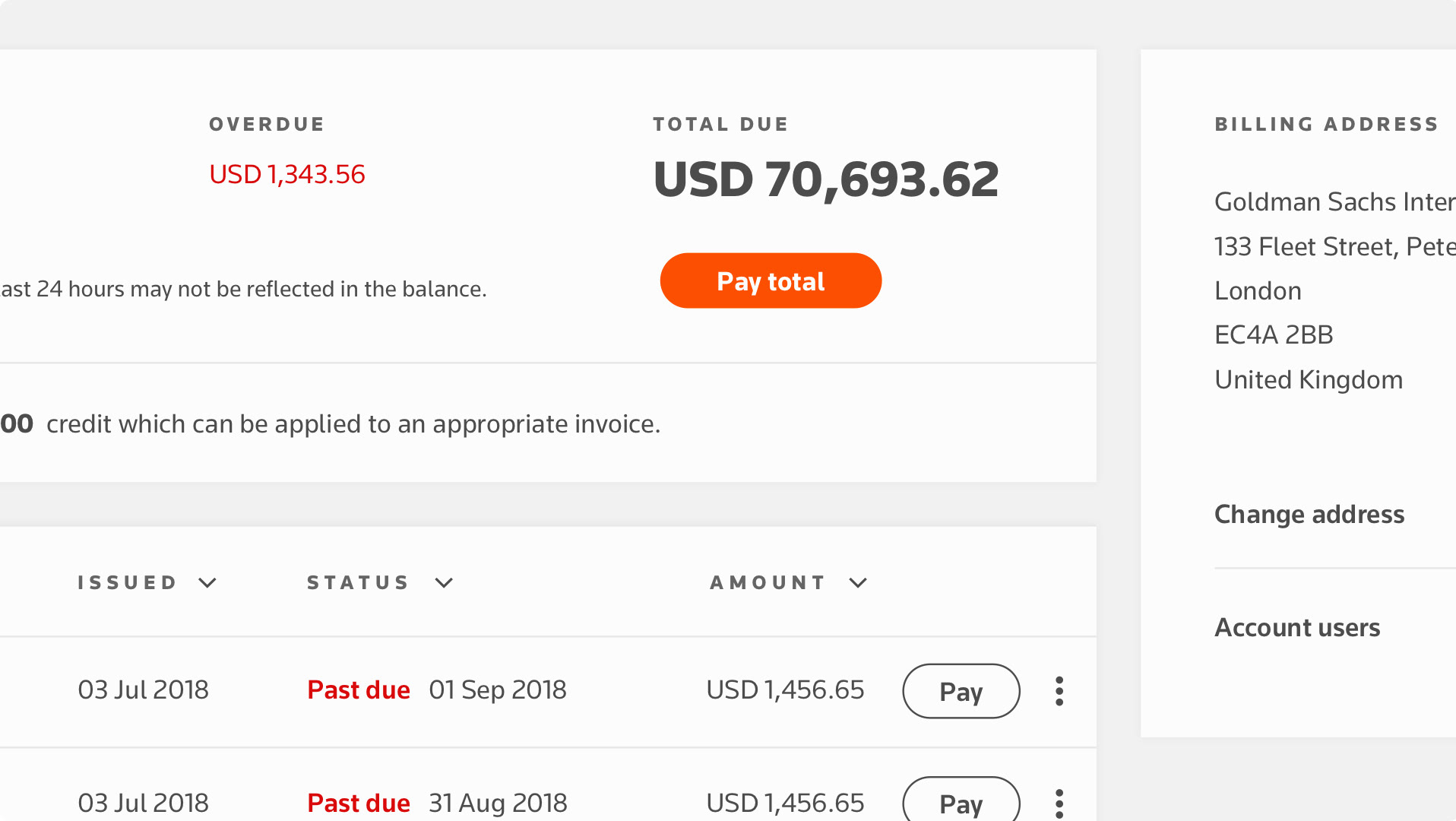Image resolution: width=1456 pixels, height=821 pixels.
Task: Open kebab menu for 01 Sep 2018 invoice
Action: point(1059,691)
